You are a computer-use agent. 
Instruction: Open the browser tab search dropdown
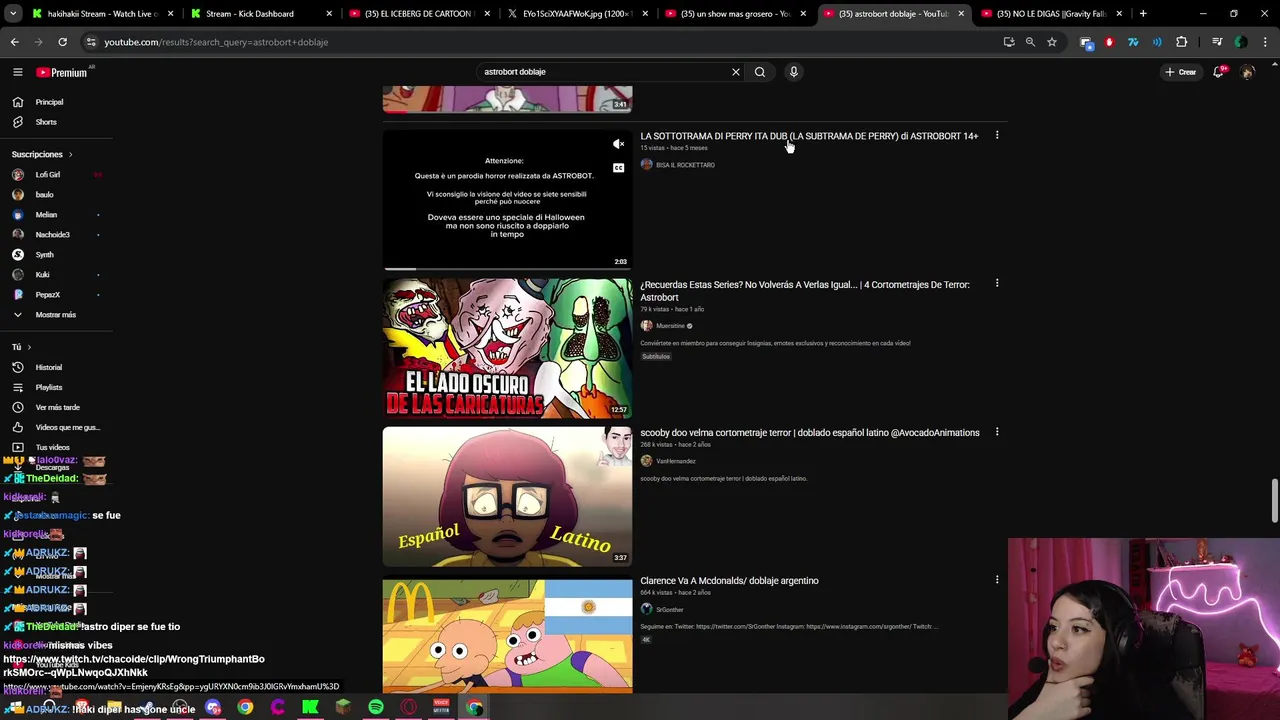pyautogui.click(x=14, y=14)
